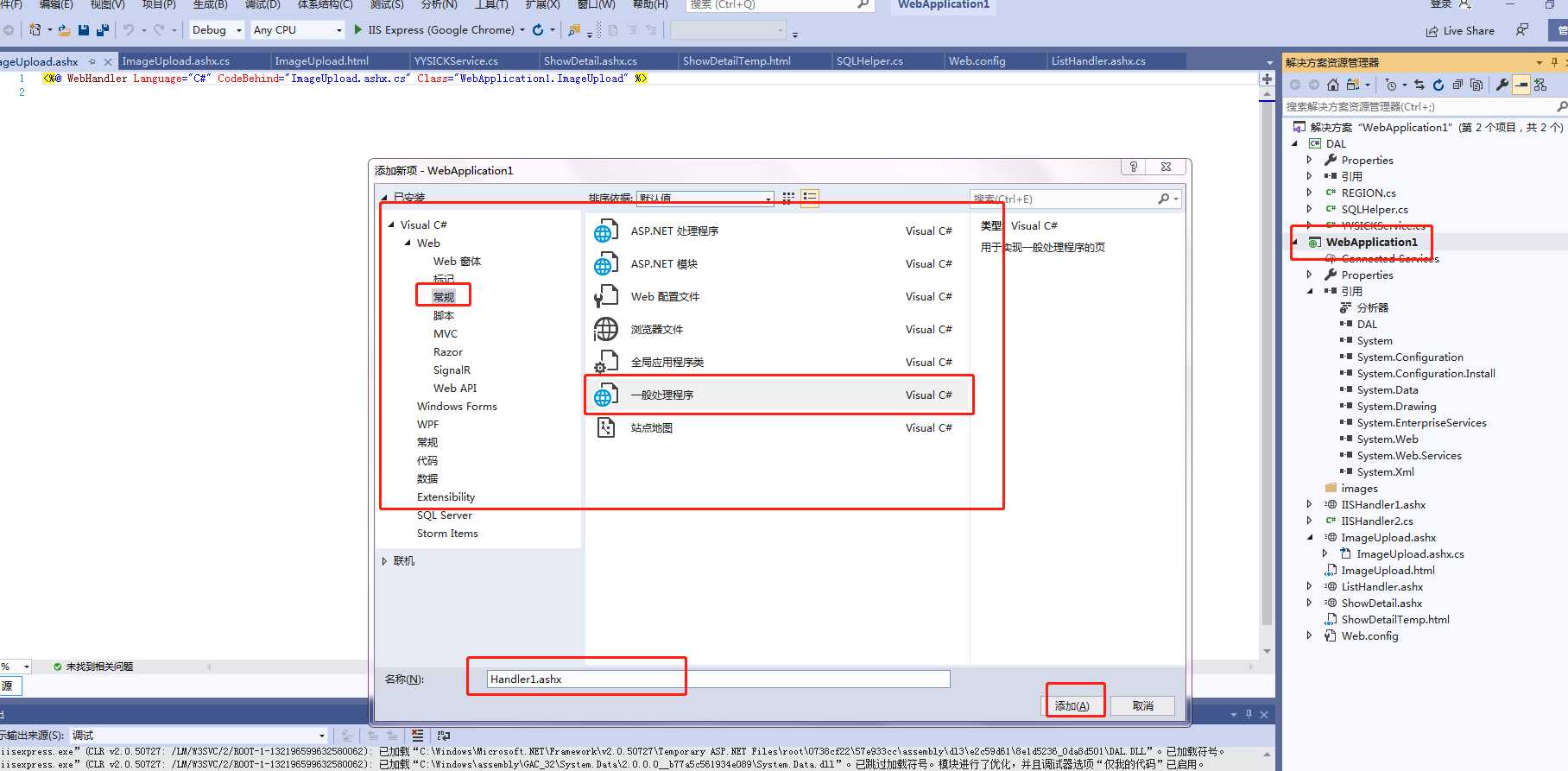Click the 名称 input field with Handler1.ashx
This screenshot has height=771, width=1568.
coord(718,679)
